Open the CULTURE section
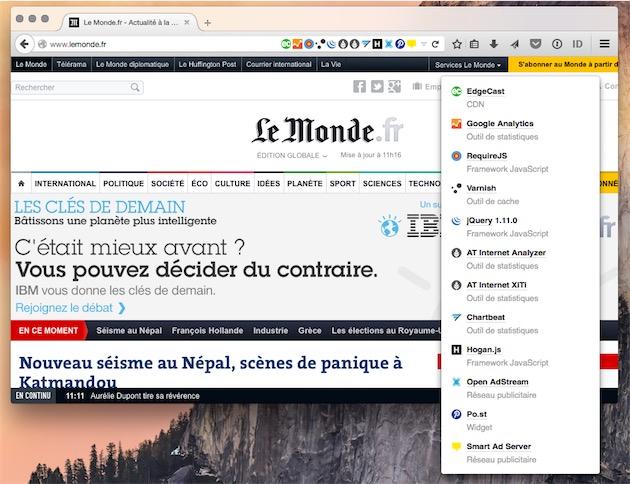The width and height of the screenshot is (630, 484). click(x=232, y=184)
